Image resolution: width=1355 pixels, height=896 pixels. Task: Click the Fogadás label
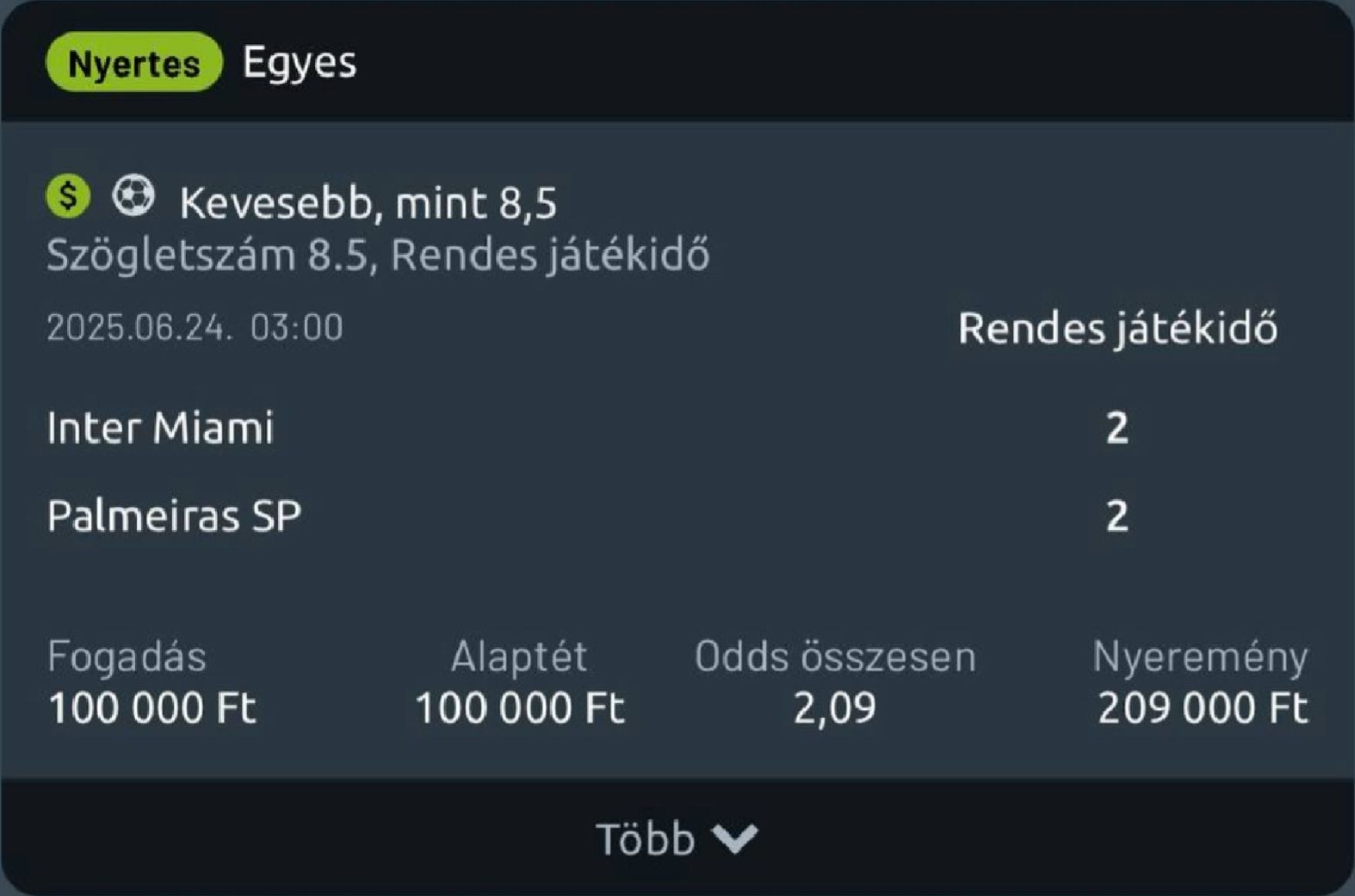point(127,657)
